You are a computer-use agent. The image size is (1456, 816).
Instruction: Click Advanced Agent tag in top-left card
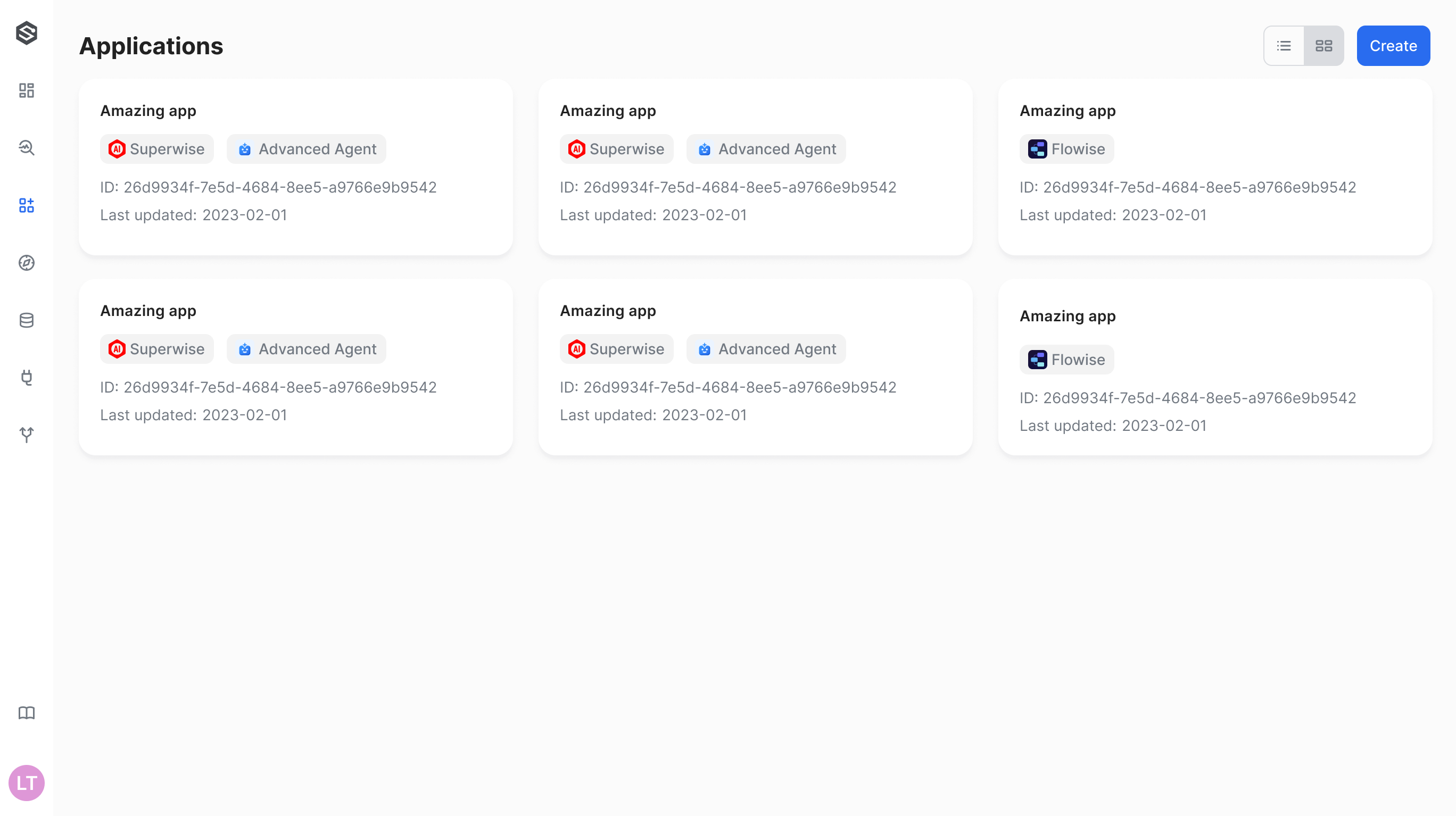307,149
